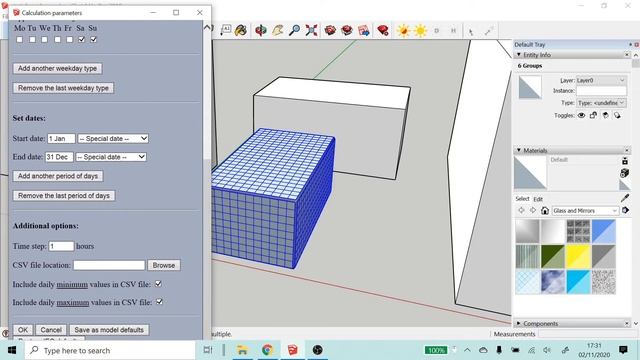Toggle the Wednesday checkbox
This screenshot has width=640, height=360.
click(44, 40)
